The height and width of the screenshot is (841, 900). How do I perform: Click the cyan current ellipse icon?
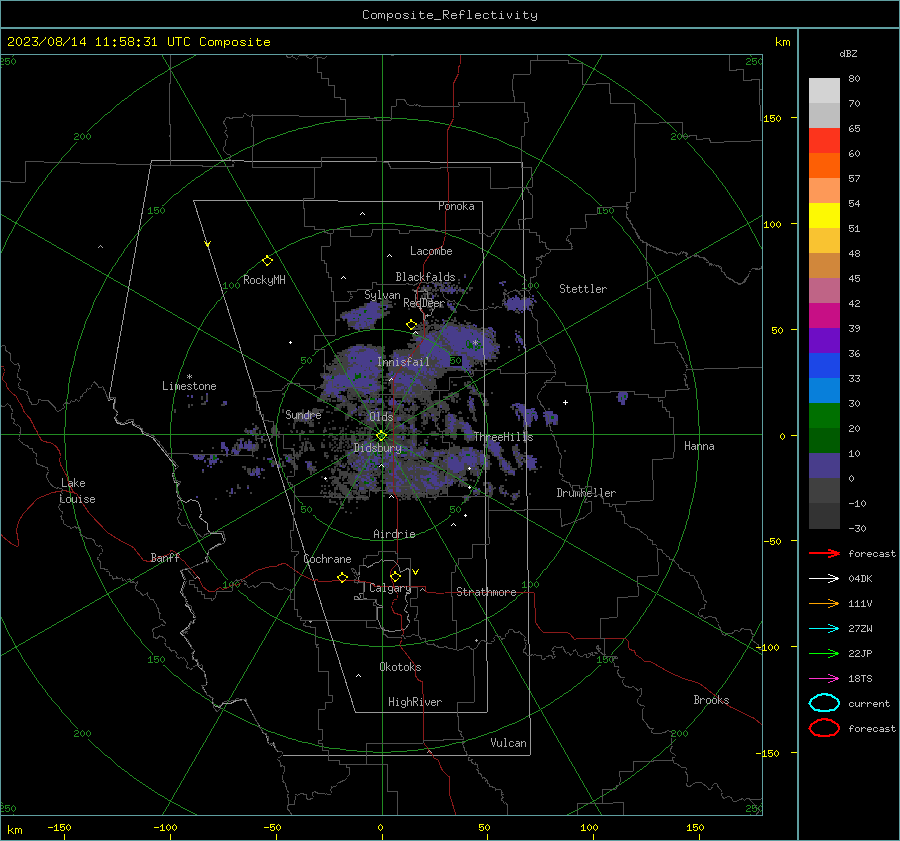824,703
